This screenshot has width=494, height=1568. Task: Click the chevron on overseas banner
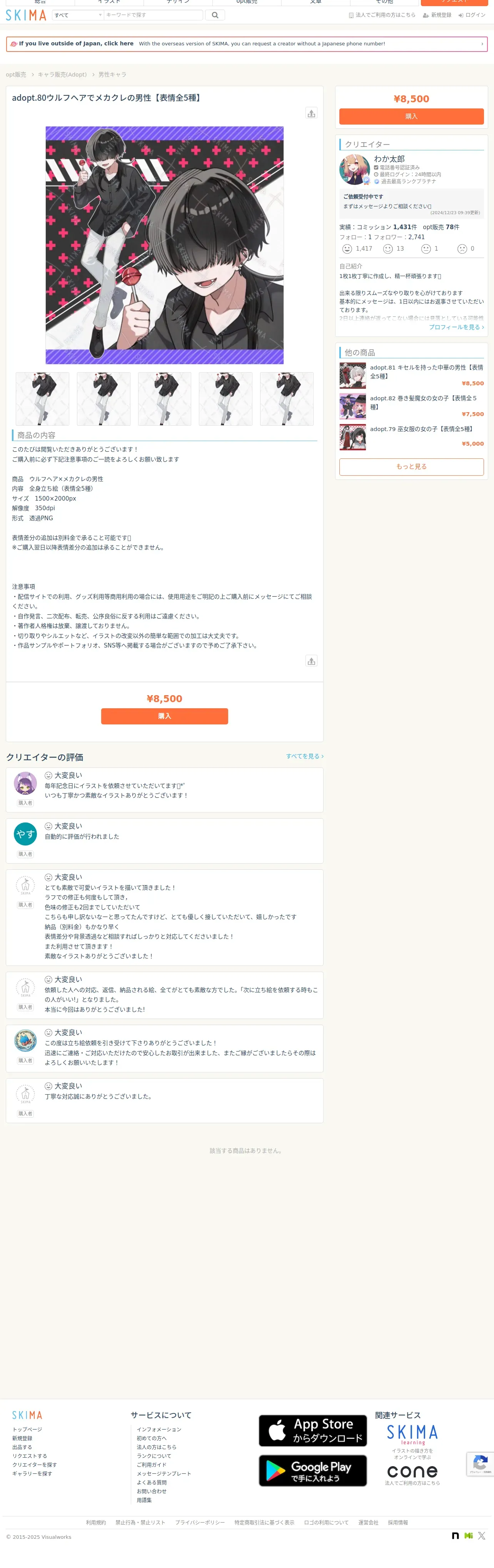tap(482, 44)
